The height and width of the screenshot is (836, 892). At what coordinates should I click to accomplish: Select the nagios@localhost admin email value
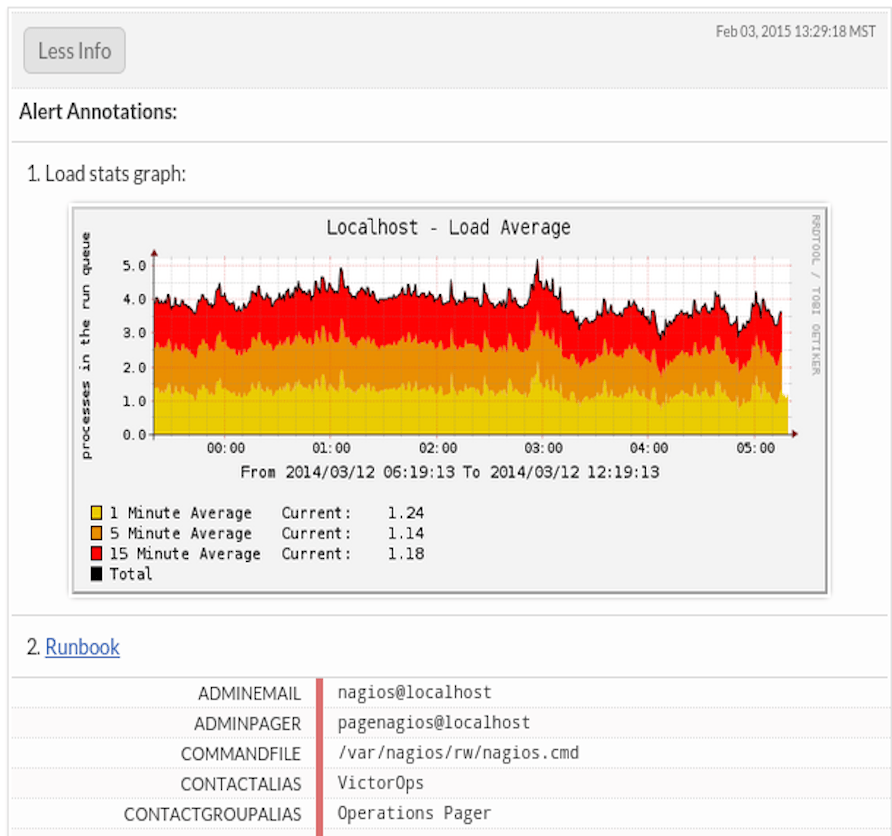(x=414, y=692)
